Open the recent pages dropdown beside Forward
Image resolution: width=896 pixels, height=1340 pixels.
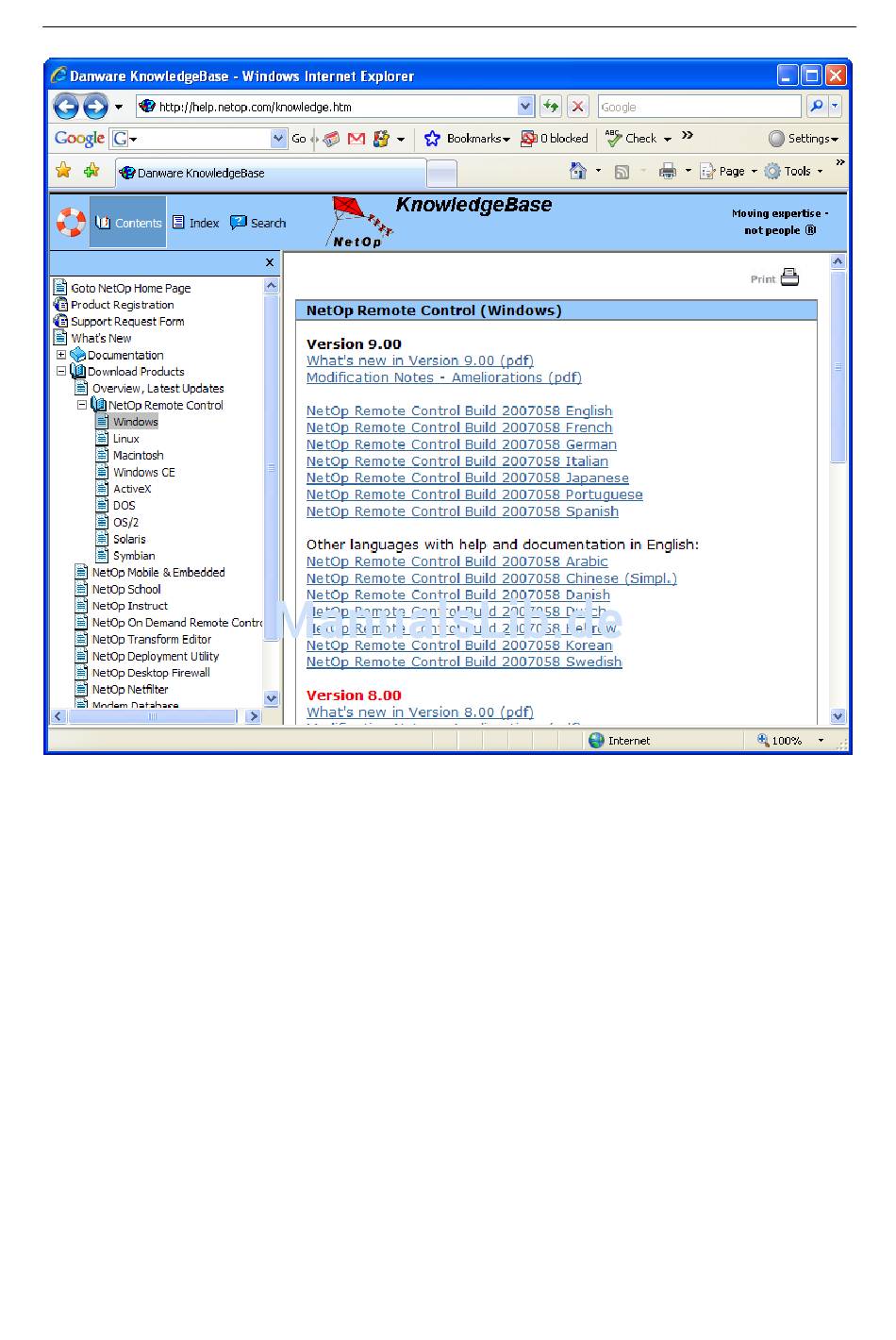pyautogui.click(x=119, y=107)
